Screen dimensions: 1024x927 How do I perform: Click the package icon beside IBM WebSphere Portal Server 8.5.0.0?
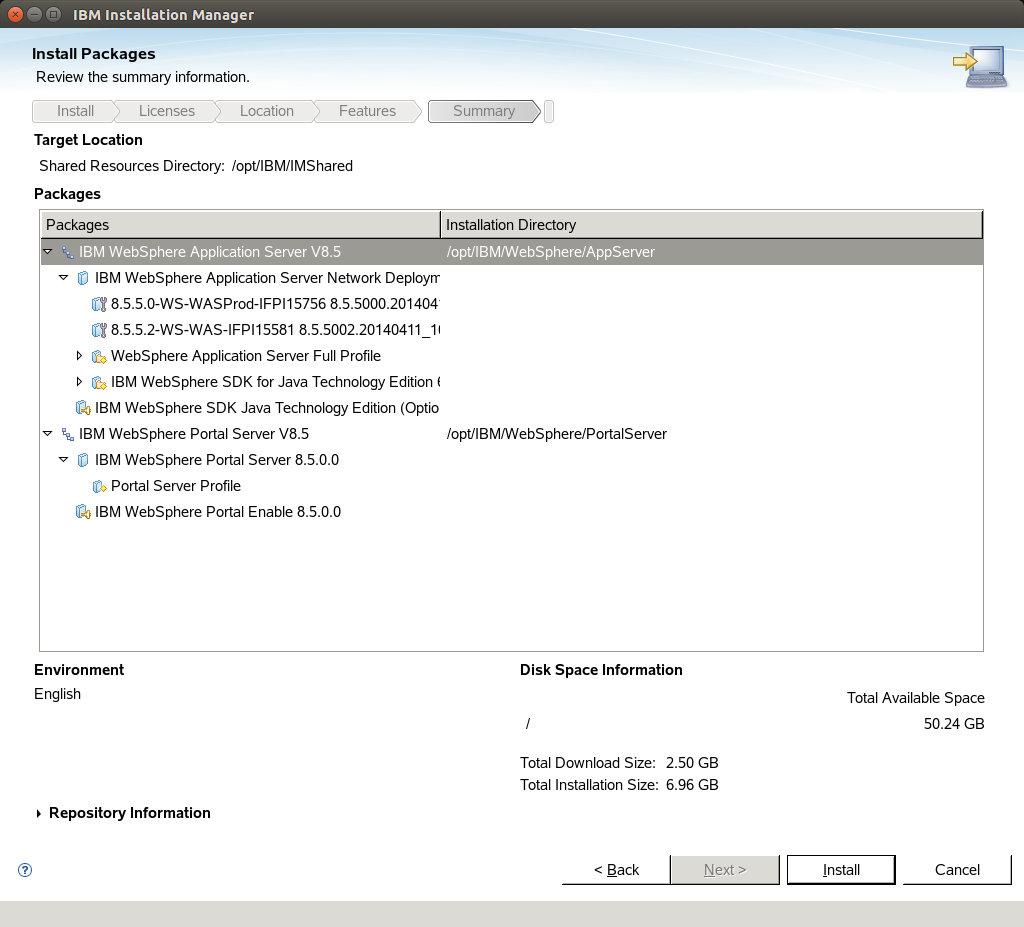83,460
